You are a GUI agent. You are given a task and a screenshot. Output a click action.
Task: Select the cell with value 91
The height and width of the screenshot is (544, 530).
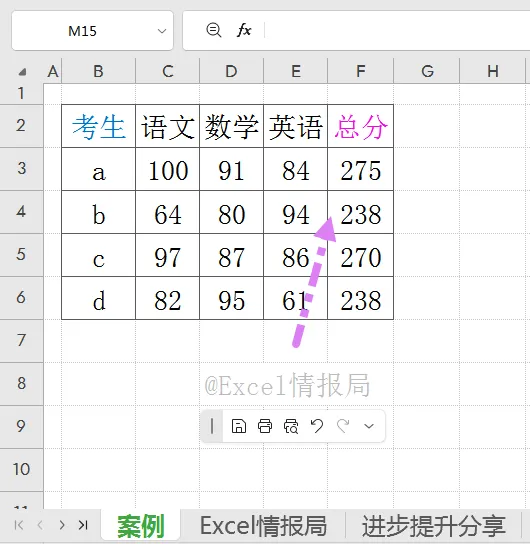[231, 169]
